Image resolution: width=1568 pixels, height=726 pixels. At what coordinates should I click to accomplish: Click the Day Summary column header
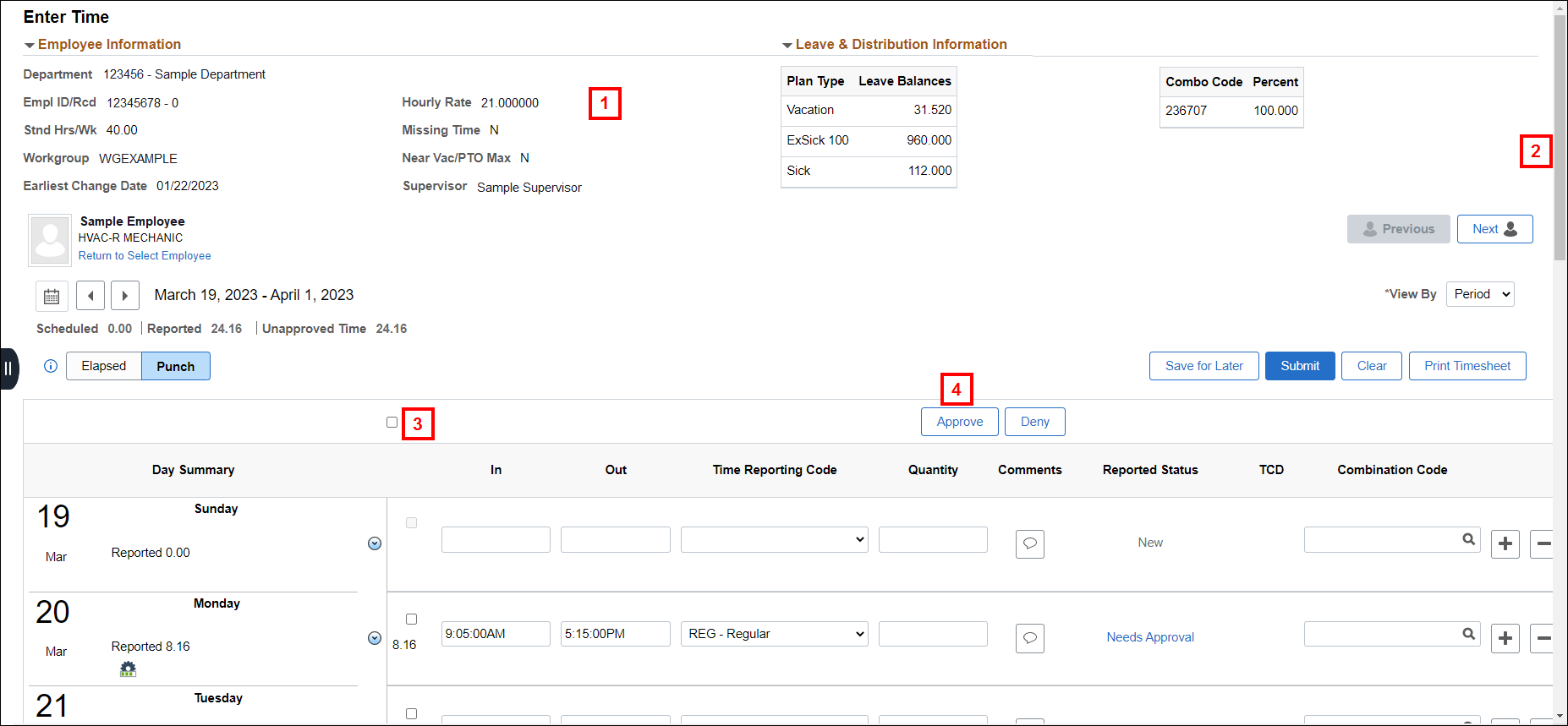click(193, 470)
